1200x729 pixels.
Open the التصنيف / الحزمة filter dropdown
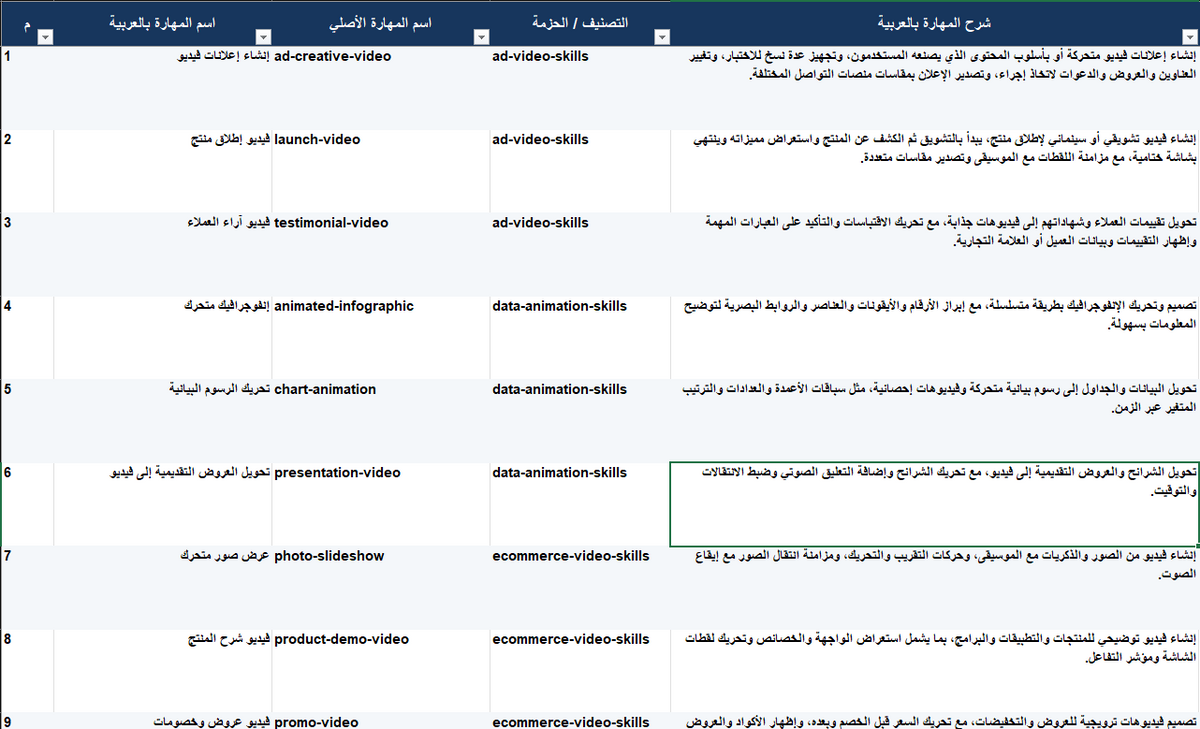click(662, 38)
